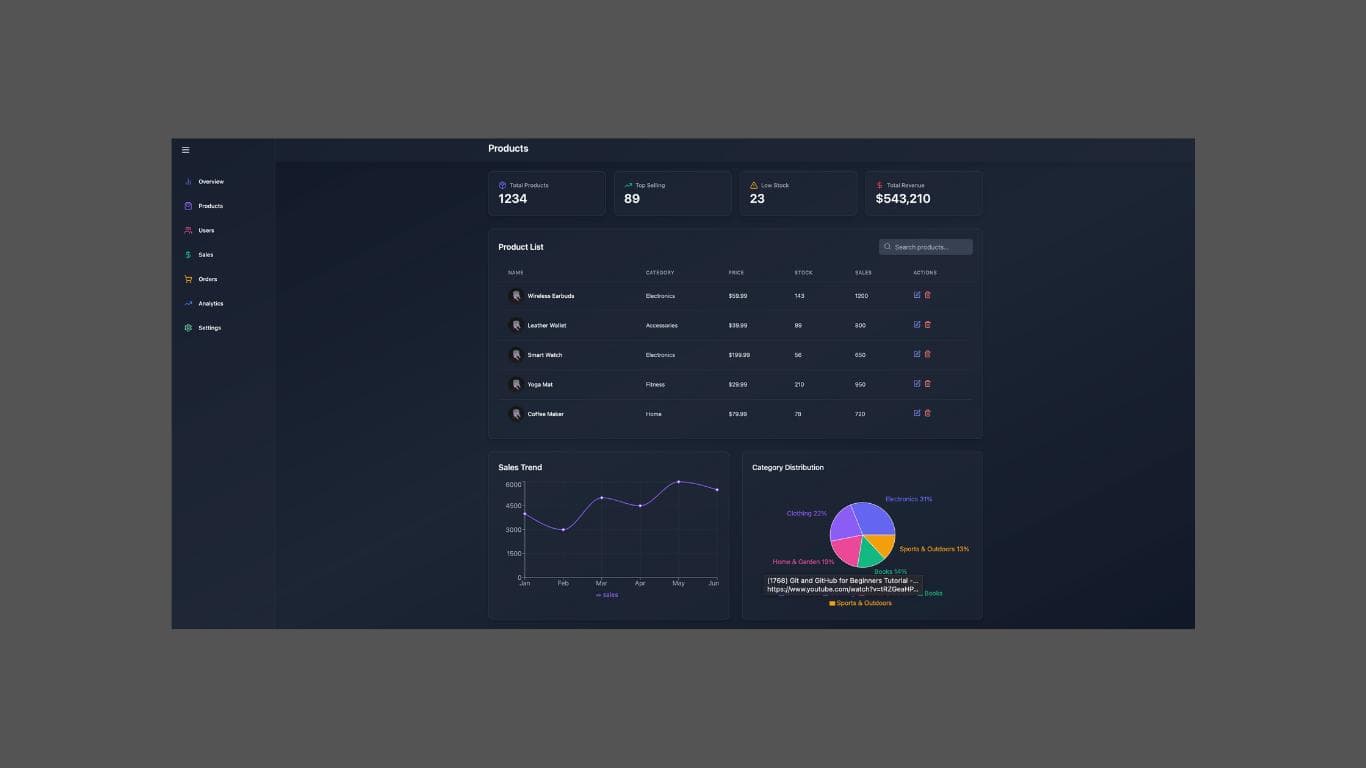The height and width of the screenshot is (768, 1366).
Task: Toggle the sales legend under Sales Trend
Action: click(606, 594)
